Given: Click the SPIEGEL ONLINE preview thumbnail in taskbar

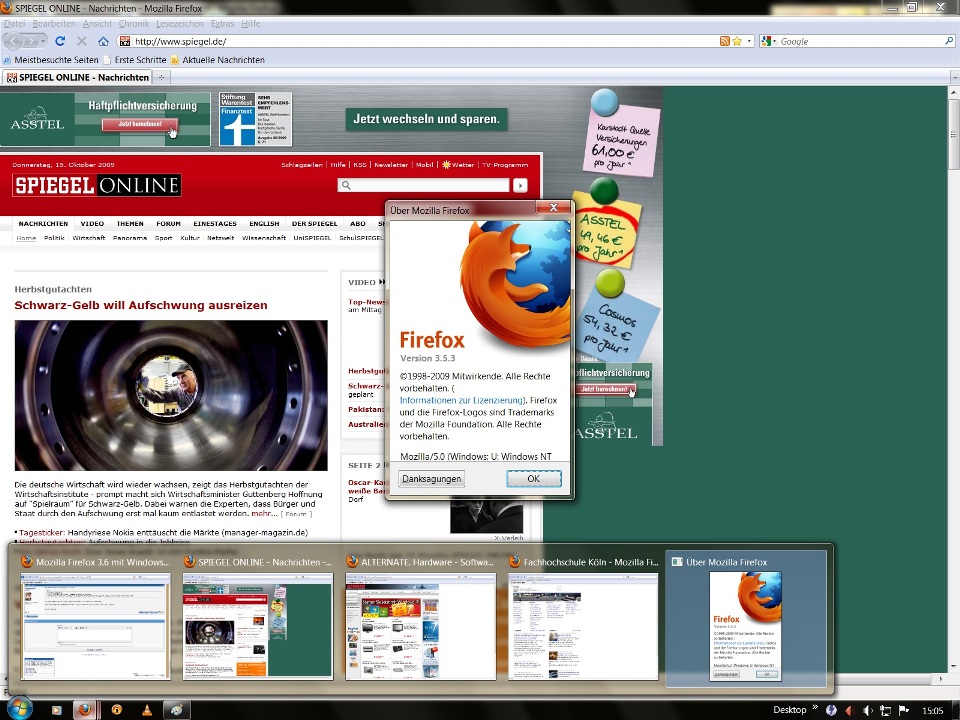Looking at the screenshot, I should tap(258, 626).
